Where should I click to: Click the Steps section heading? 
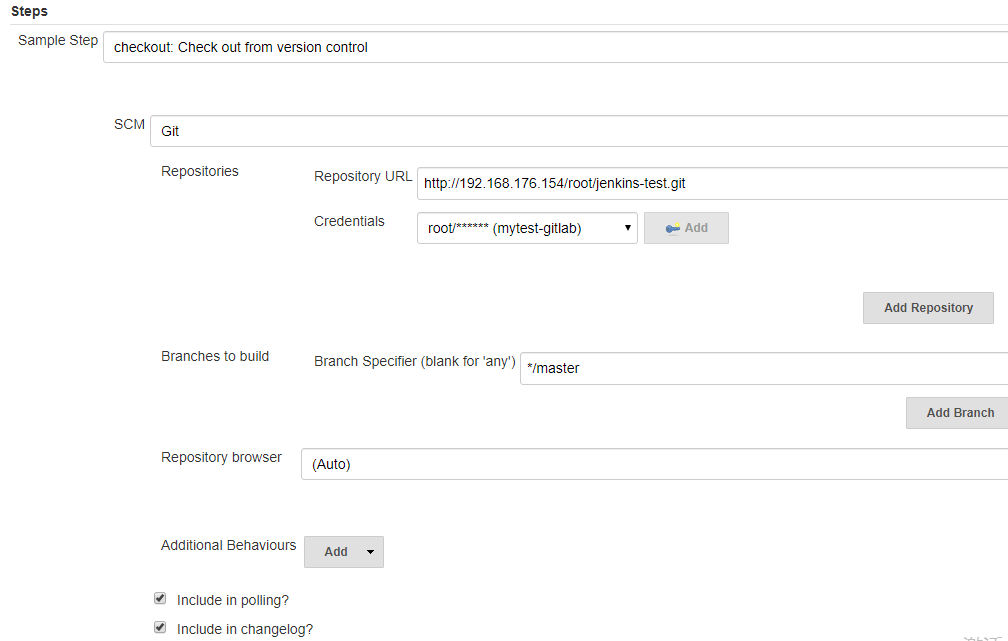click(x=29, y=11)
